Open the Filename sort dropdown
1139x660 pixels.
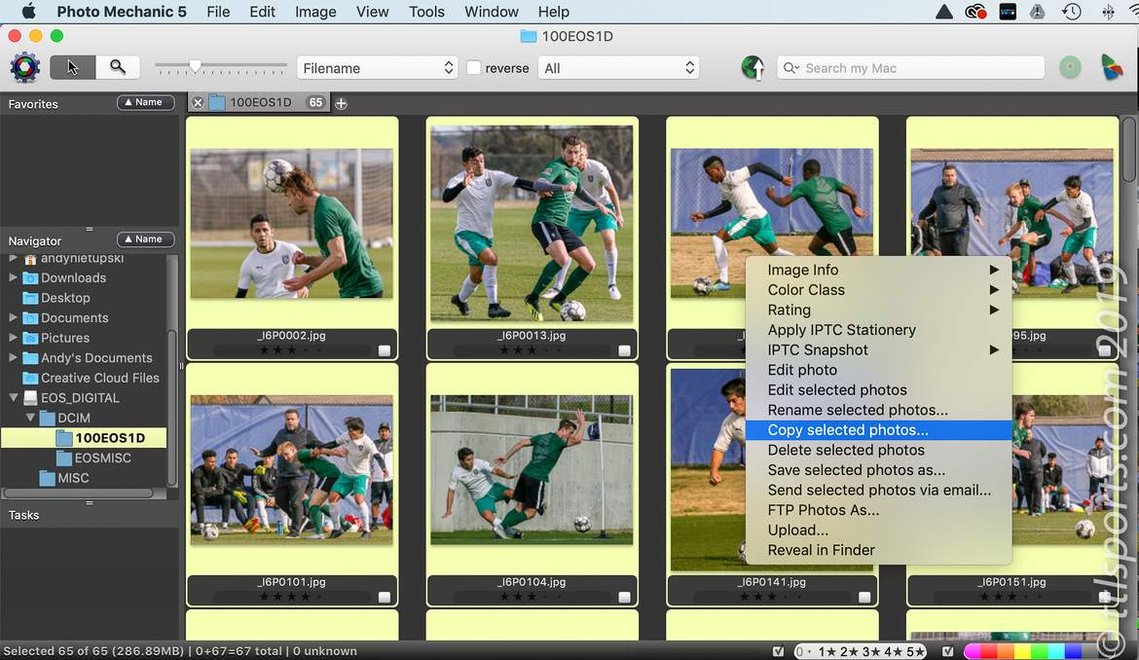click(377, 68)
